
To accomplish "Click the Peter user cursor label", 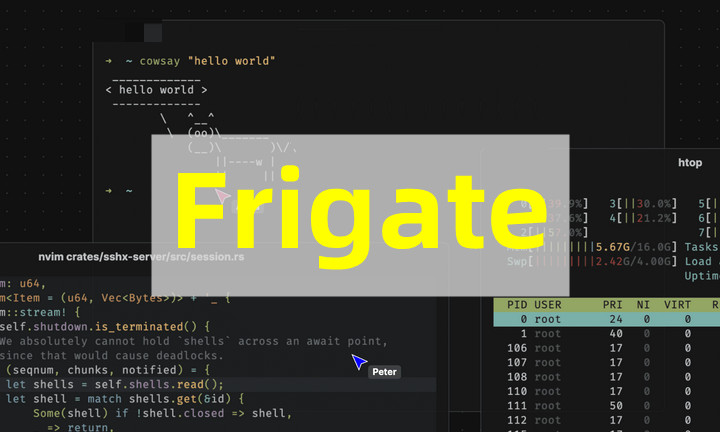I will coord(385,372).
